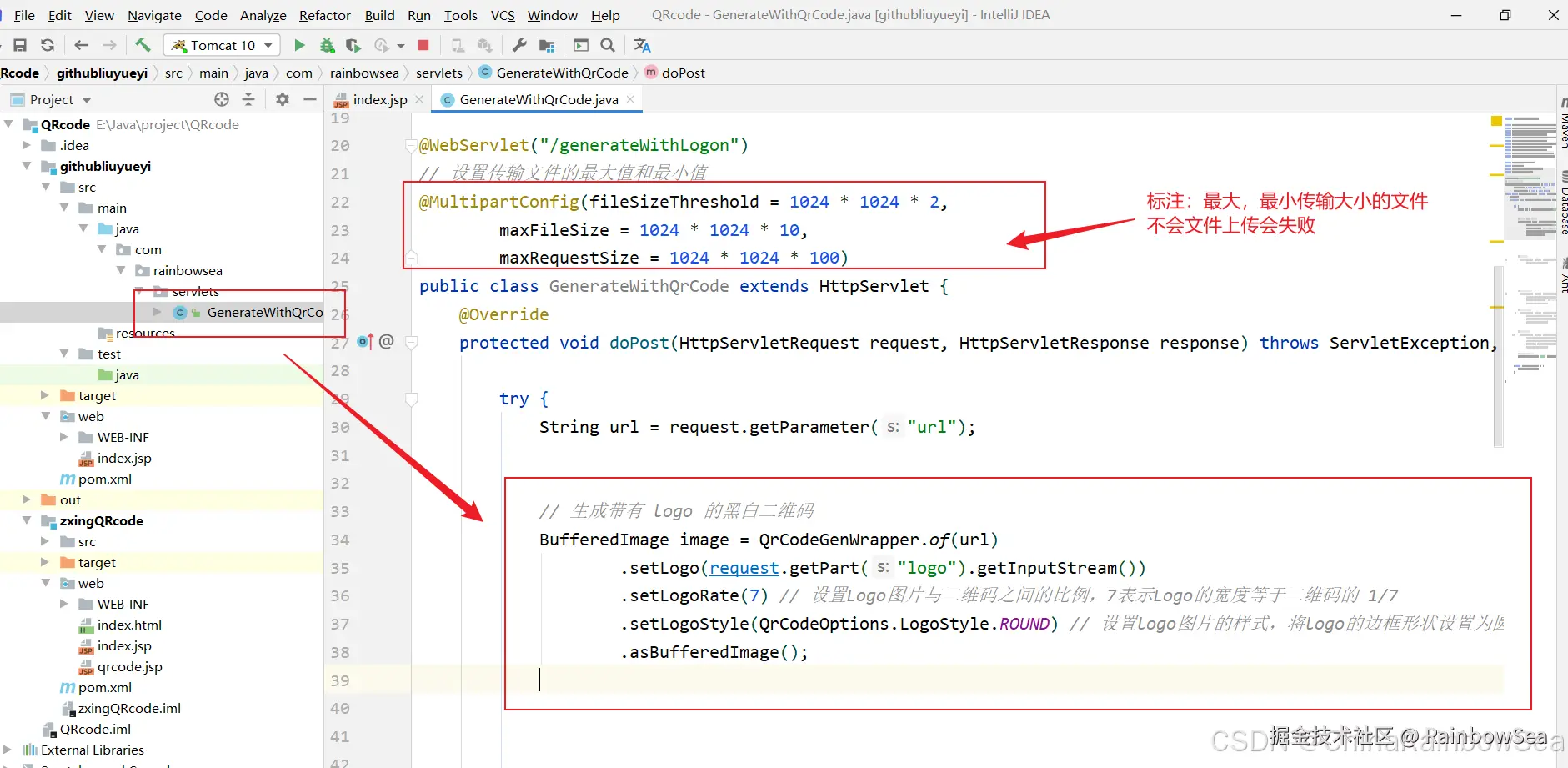This screenshot has width=1568, height=768.
Task: Close the GenerateWithQrCode.java tab
Action: pos(630,99)
